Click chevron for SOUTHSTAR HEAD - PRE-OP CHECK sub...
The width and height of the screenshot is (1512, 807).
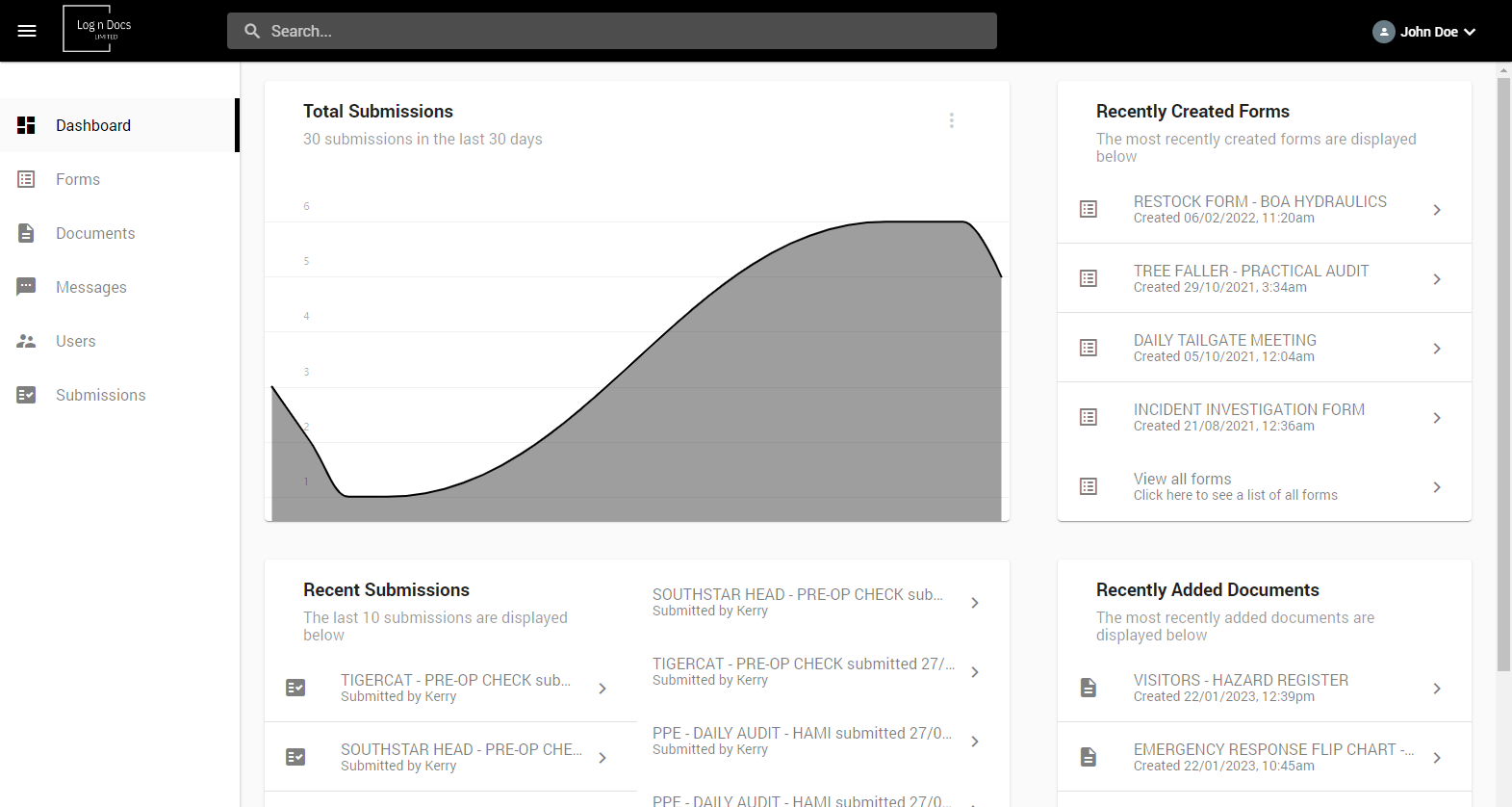(x=975, y=603)
